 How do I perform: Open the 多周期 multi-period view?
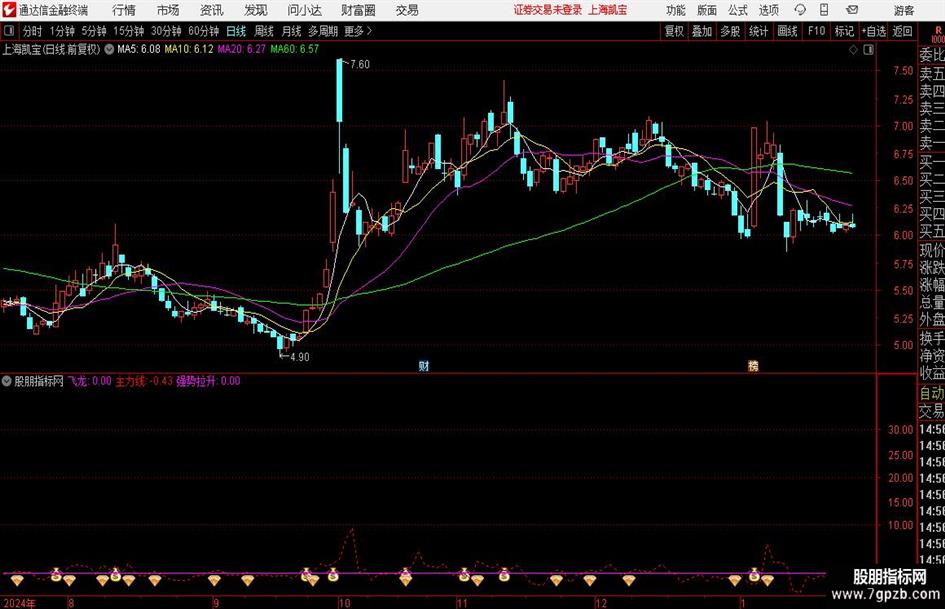coord(323,31)
